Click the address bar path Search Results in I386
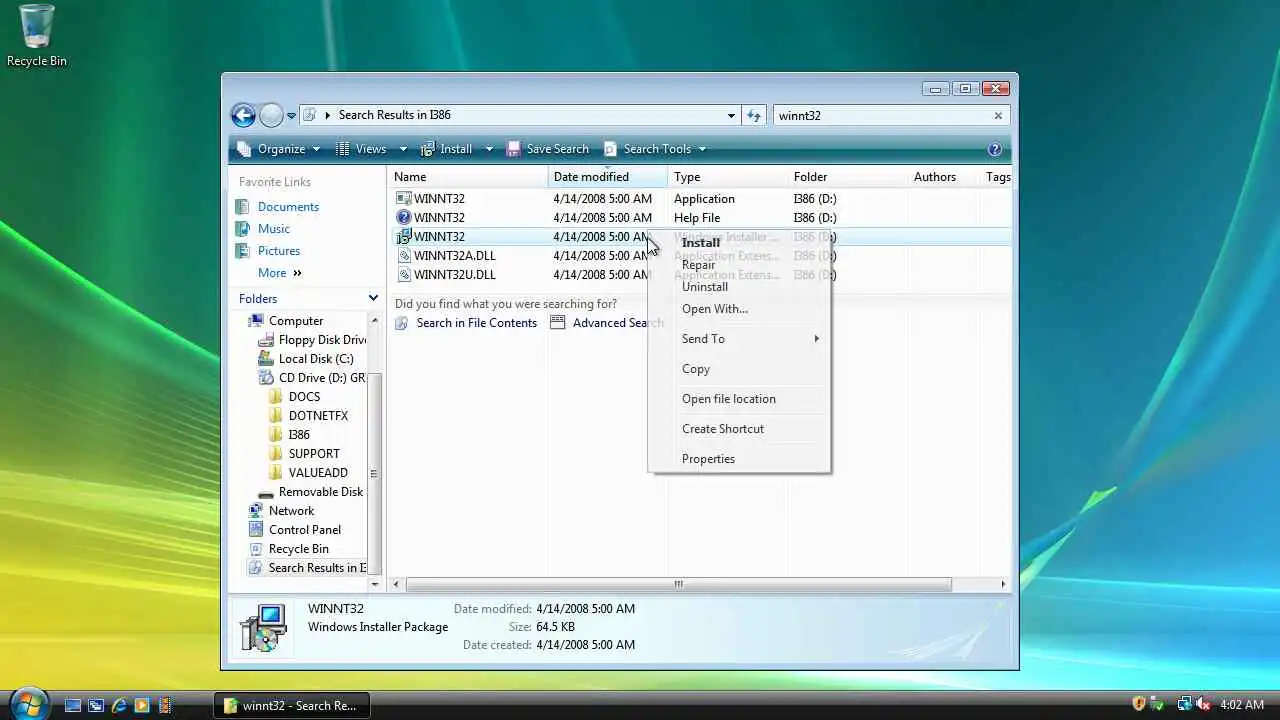 coord(394,115)
